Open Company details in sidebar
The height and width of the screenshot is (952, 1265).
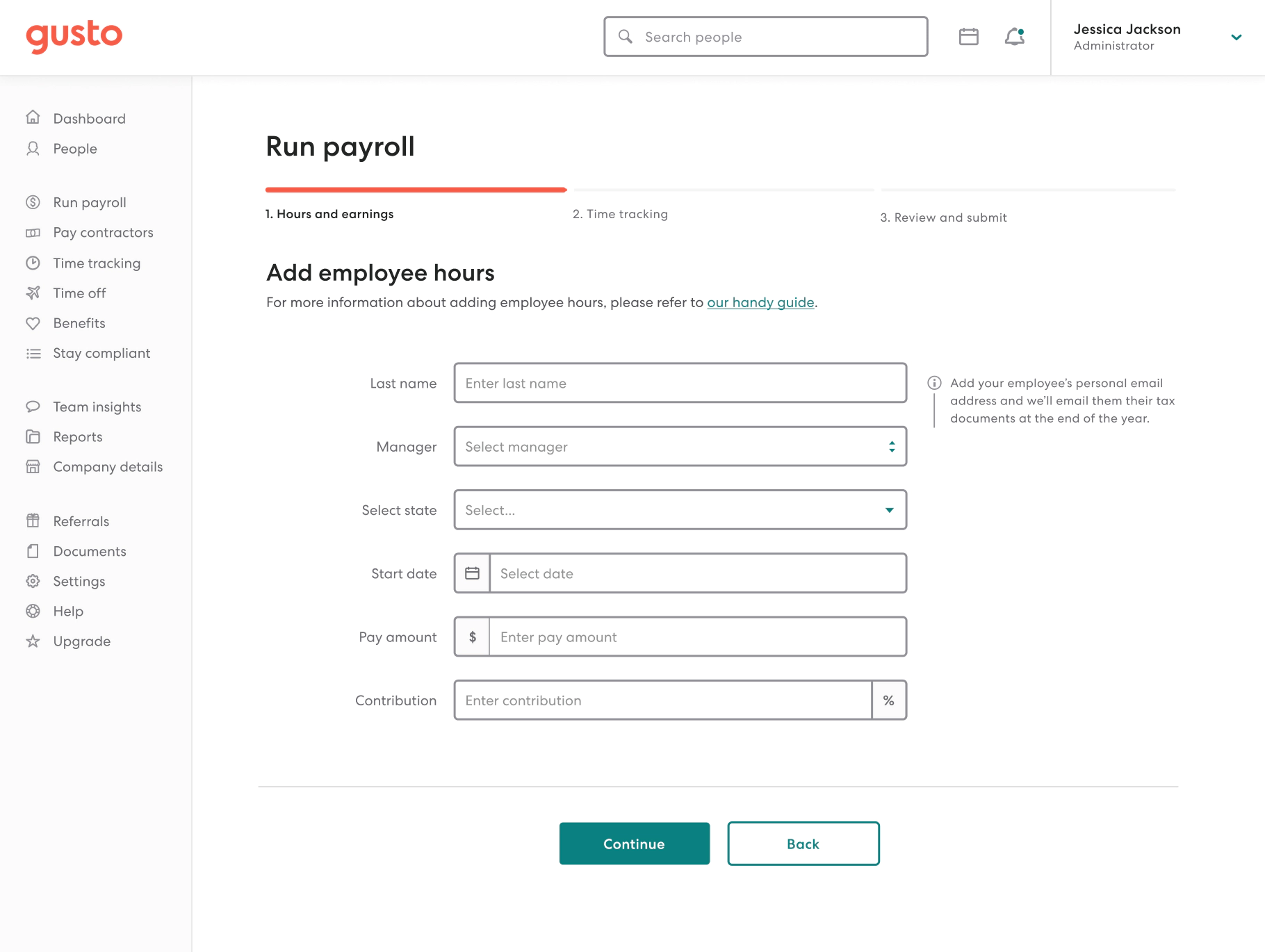click(108, 467)
